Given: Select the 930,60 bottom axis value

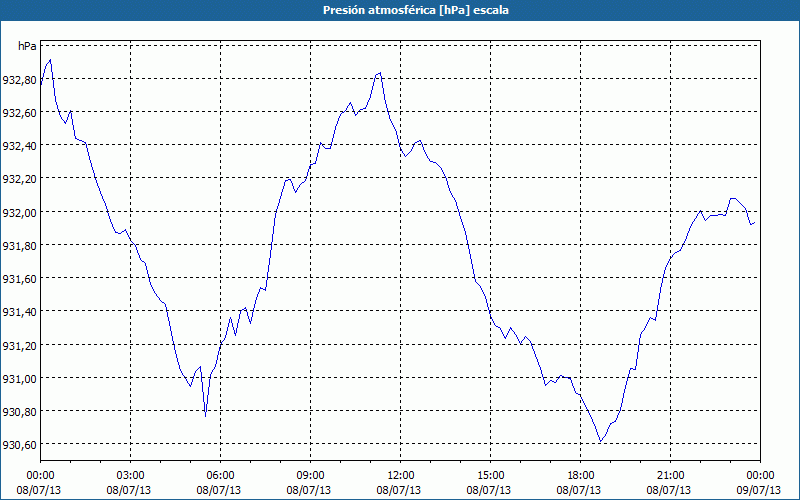Looking at the screenshot, I should click(19, 445).
